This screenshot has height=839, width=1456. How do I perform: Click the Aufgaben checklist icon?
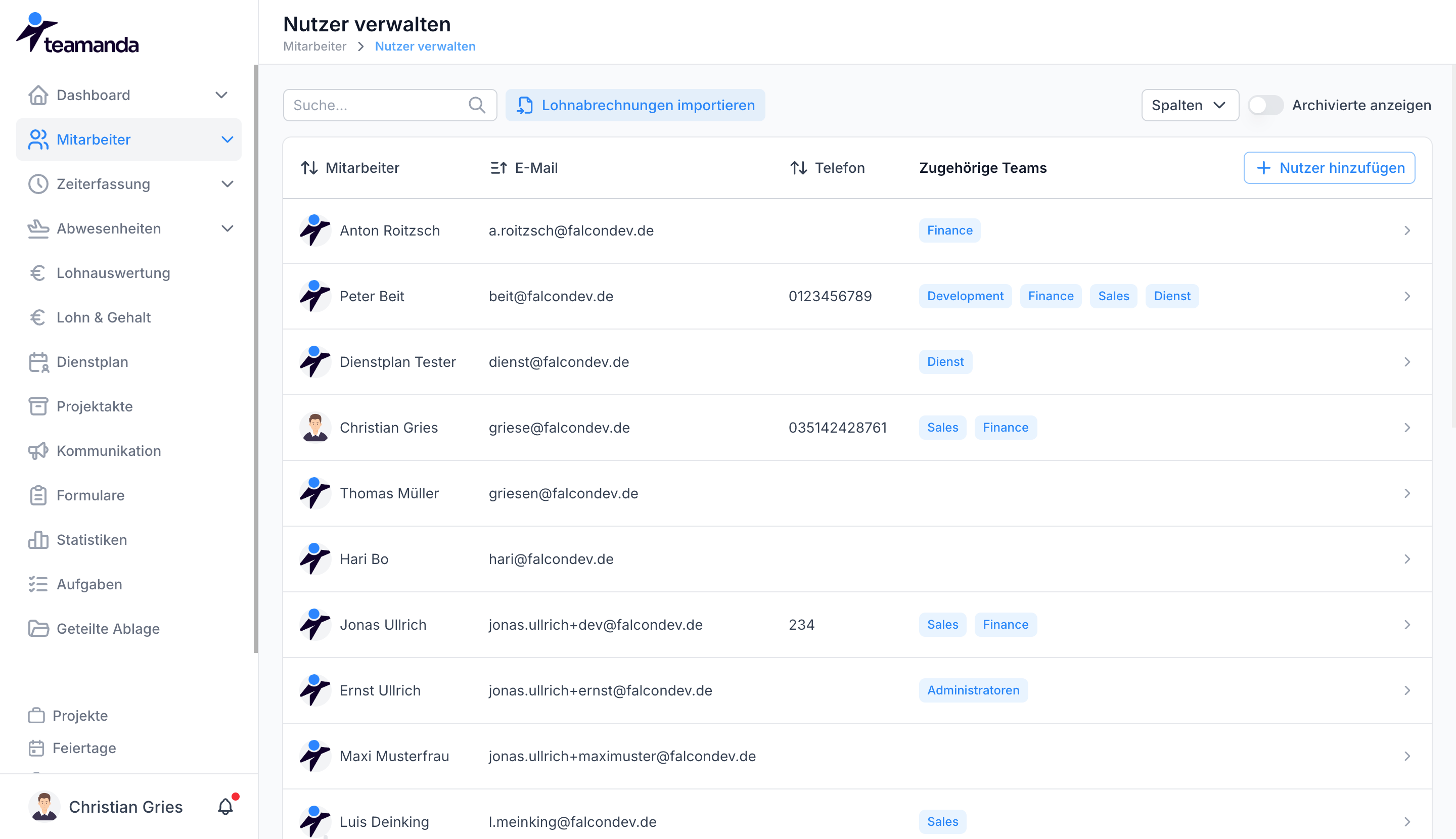pyautogui.click(x=38, y=584)
